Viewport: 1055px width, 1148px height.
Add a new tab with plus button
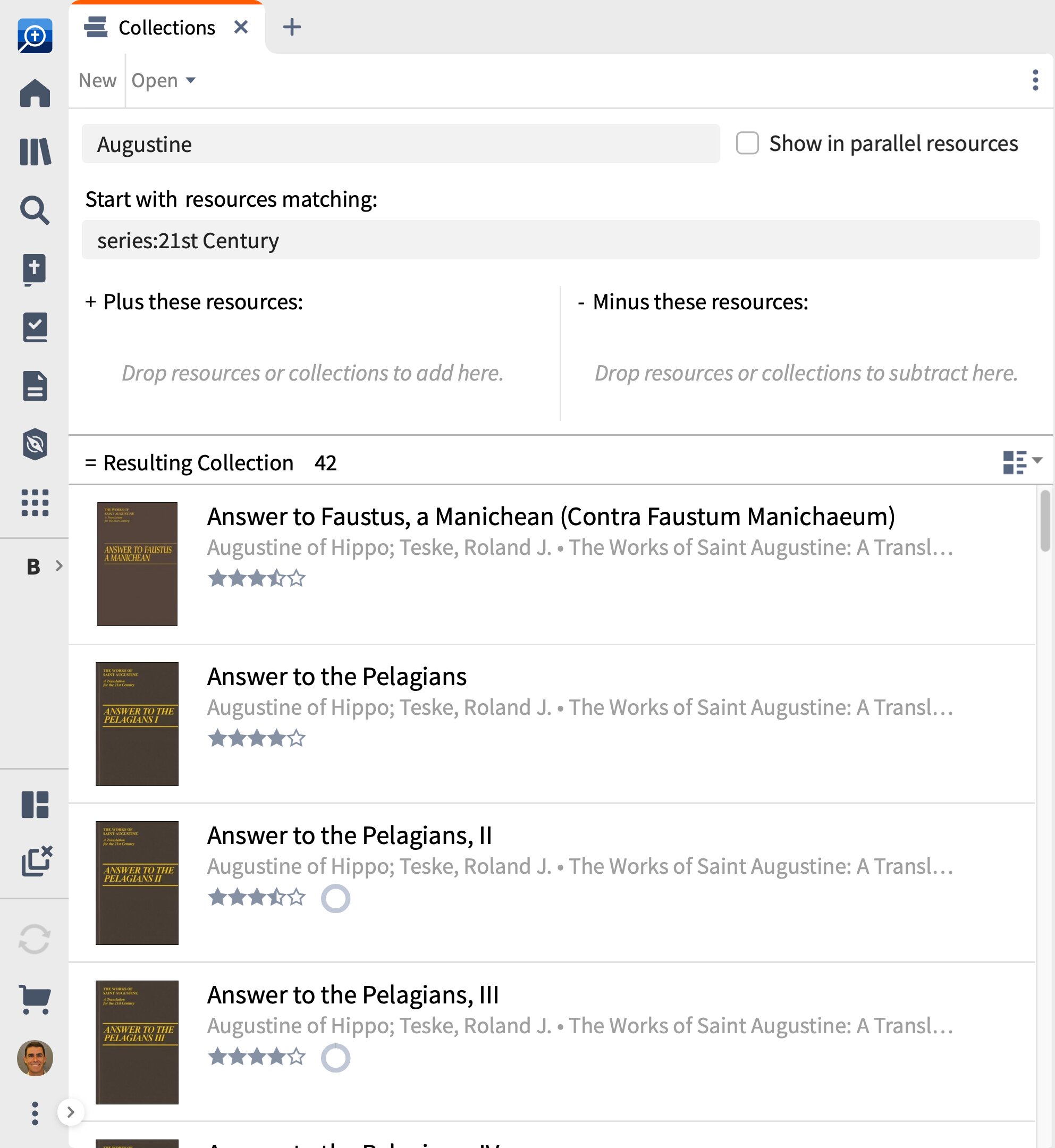pos(292,27)
